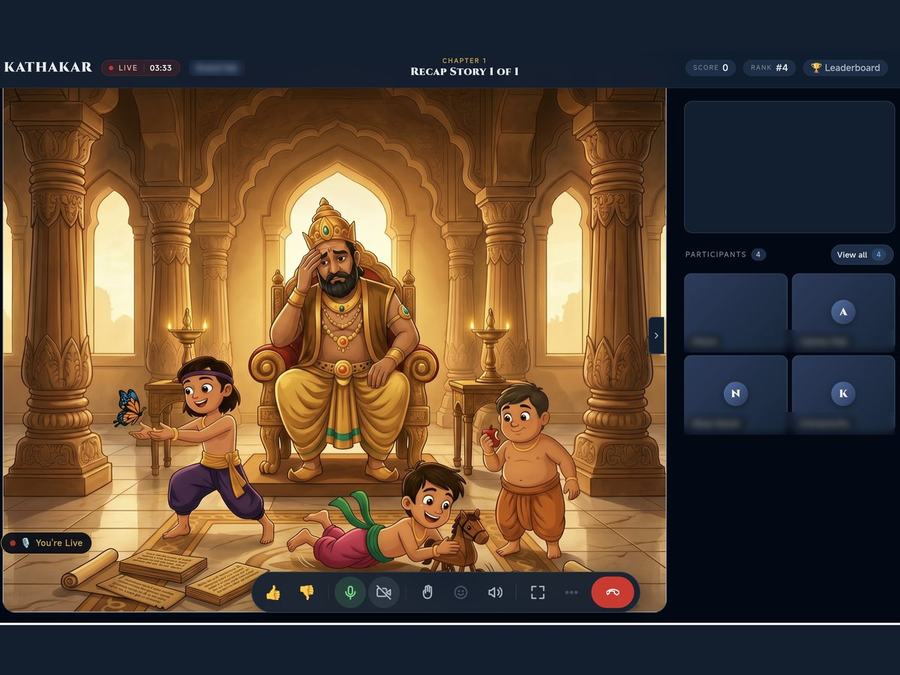The width and height of the screenshot is (900, 675).
Task: Open the three-dot more options menu
Action: click(571, 592)
